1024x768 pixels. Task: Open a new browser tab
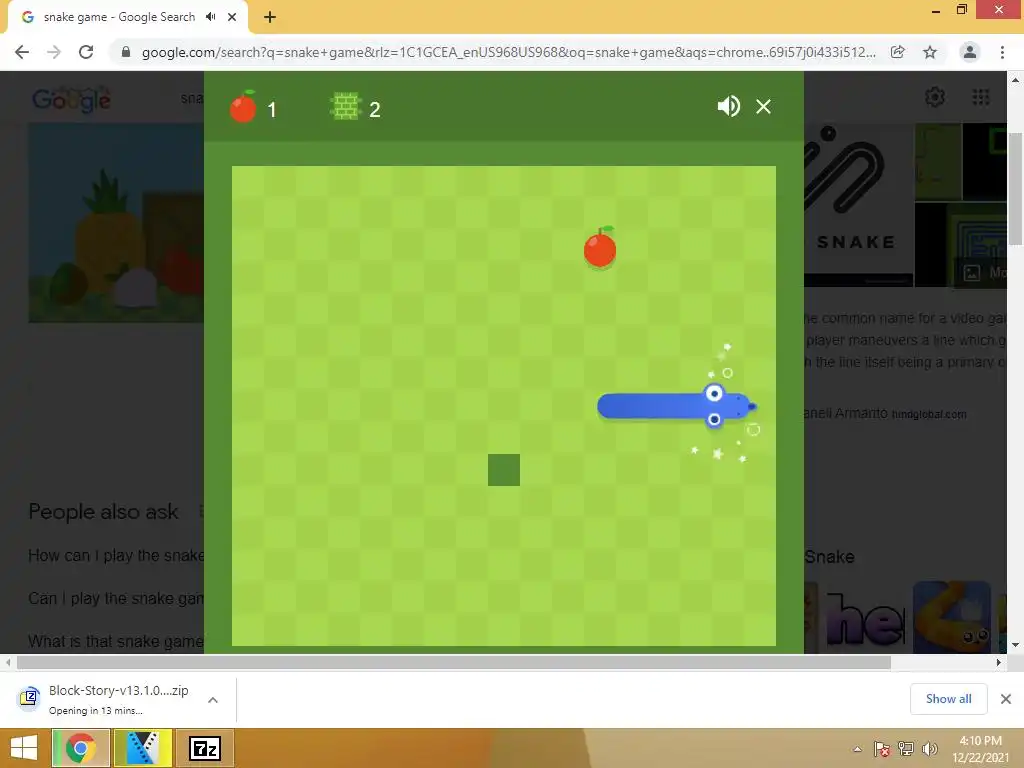[x=270, y=18]
